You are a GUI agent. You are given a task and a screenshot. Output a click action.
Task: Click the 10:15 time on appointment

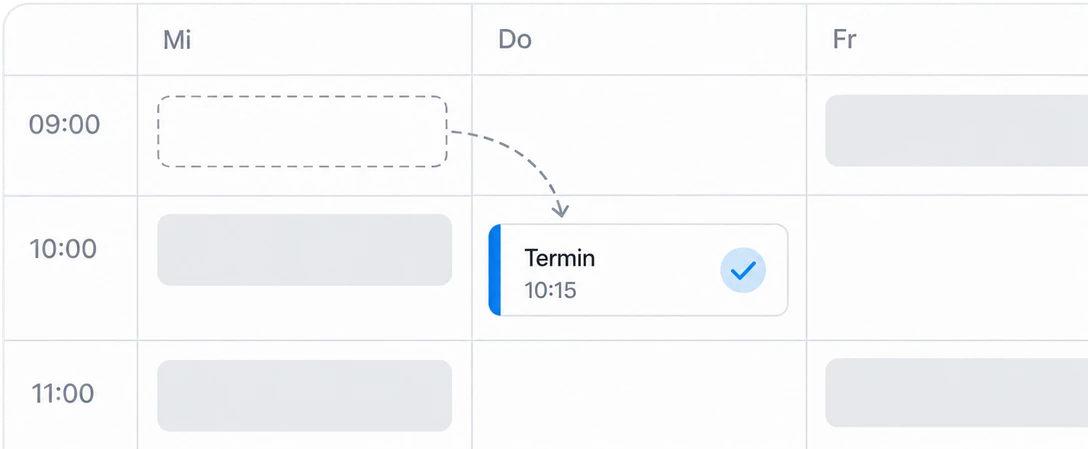pyautogui.click(x=550, y=290)
